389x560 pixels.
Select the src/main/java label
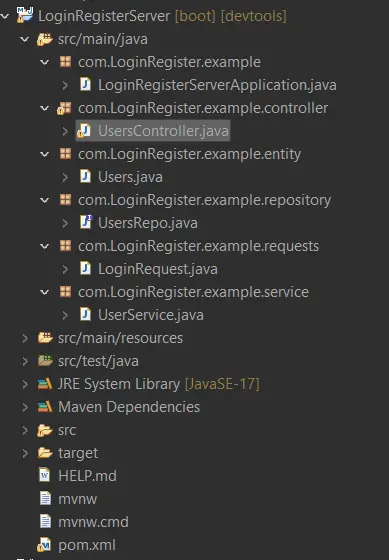pos(103,39)
